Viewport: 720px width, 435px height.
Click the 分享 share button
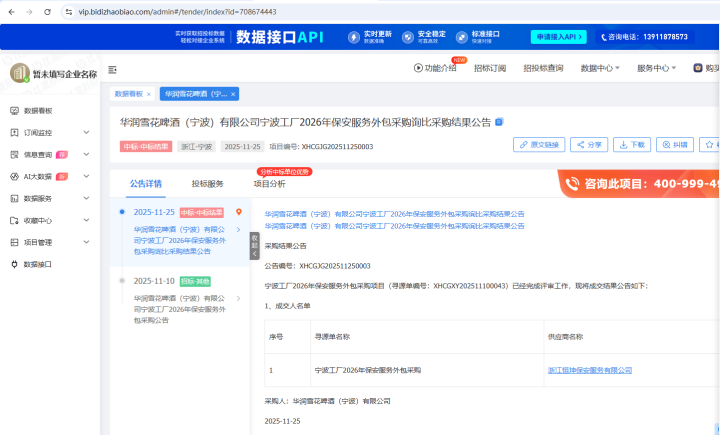tap(589, 145)
